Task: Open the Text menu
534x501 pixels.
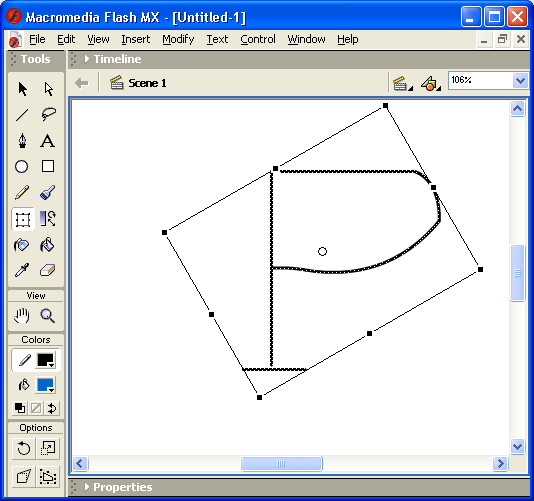Action: click(217, 40)
